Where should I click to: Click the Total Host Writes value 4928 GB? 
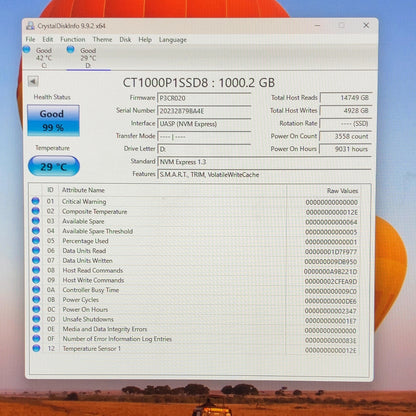click(346, 110)
